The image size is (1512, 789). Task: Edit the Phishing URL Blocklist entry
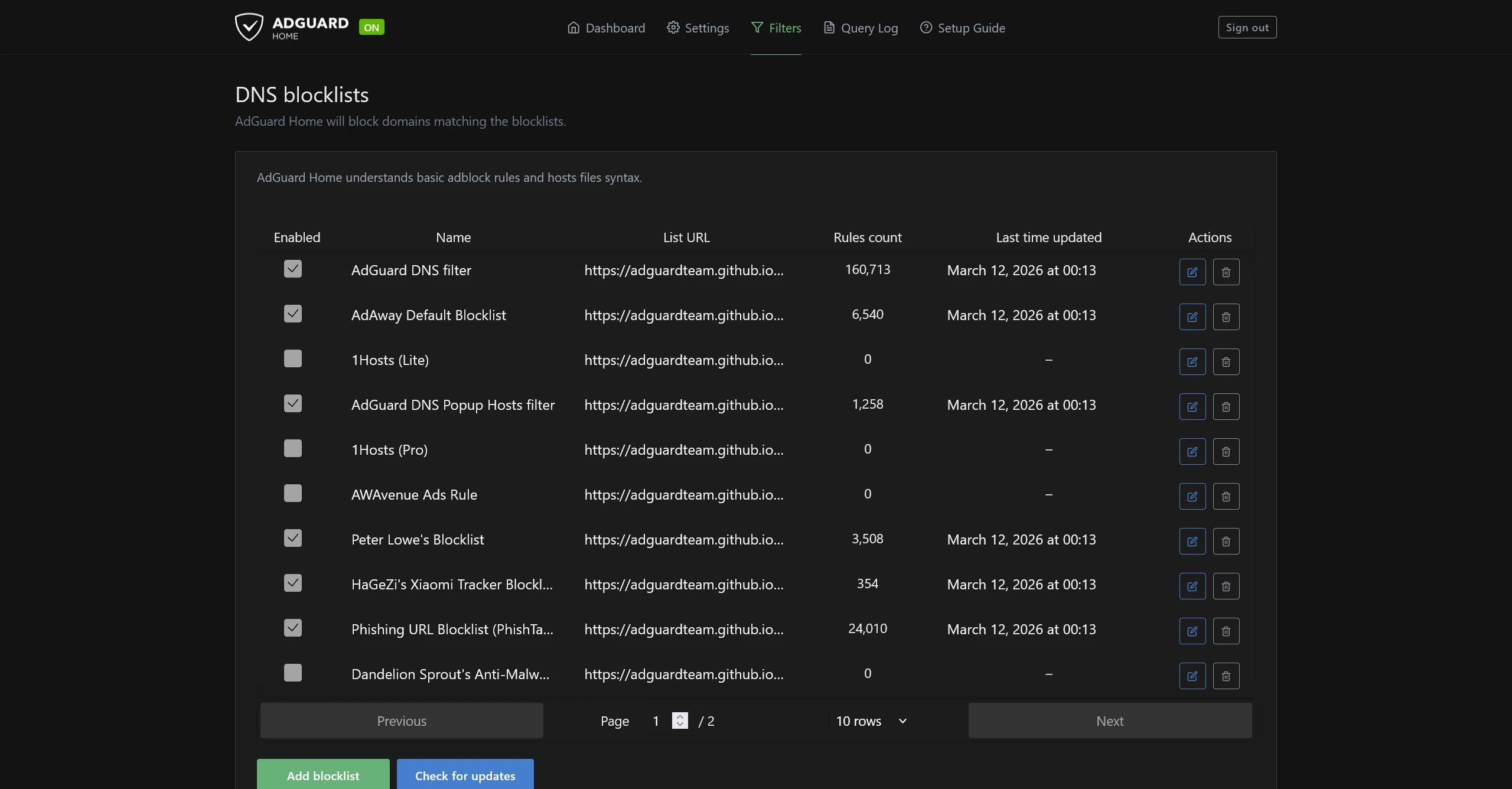(x=1191, y=631)
